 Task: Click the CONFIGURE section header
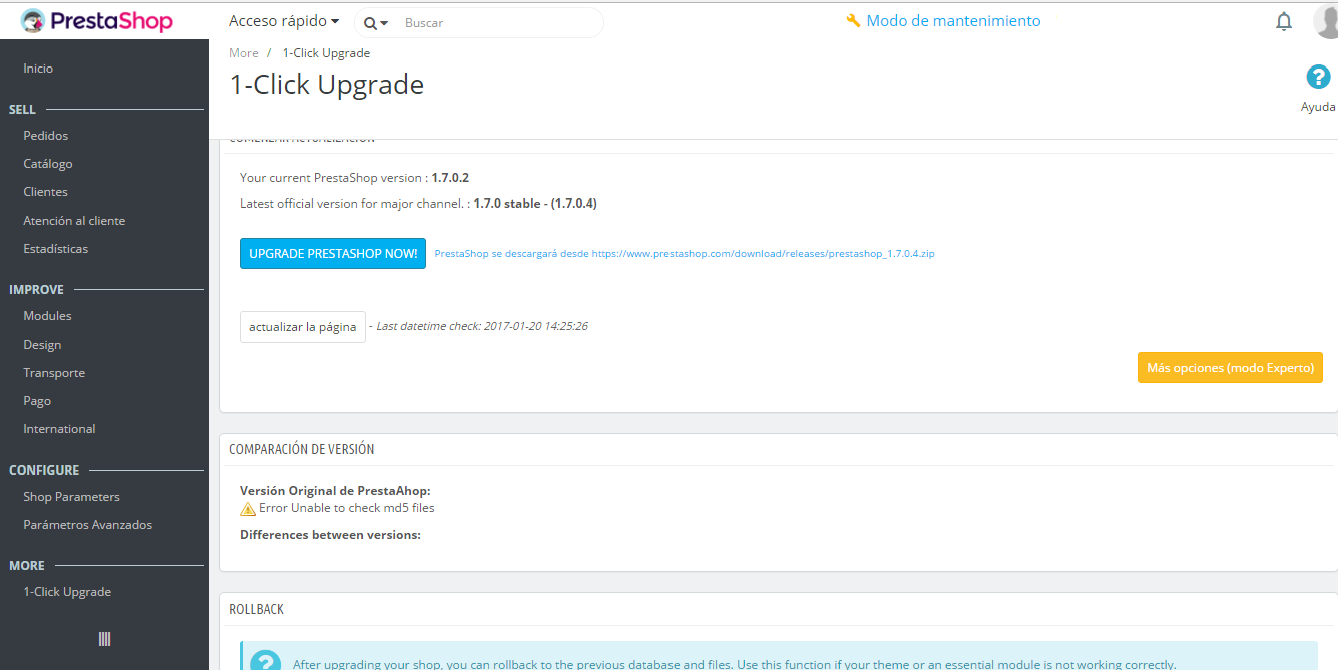[x=44, y=470]
